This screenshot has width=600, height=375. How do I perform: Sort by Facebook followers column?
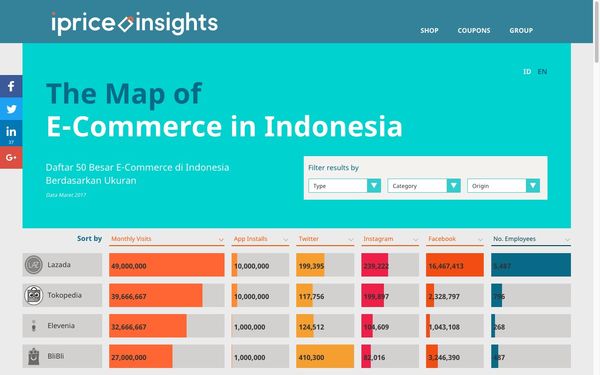point(455,239)
